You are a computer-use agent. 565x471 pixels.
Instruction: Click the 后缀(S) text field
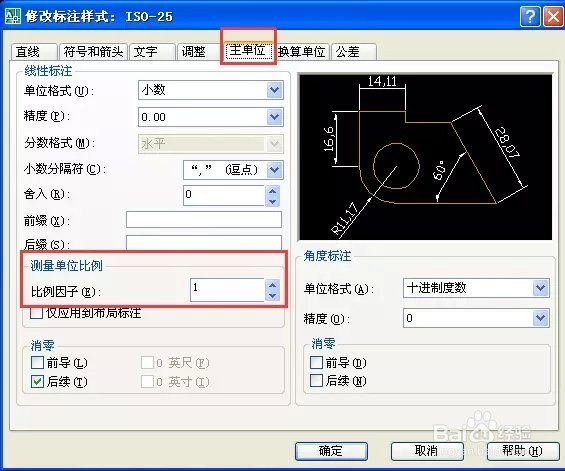click(204, 243)
